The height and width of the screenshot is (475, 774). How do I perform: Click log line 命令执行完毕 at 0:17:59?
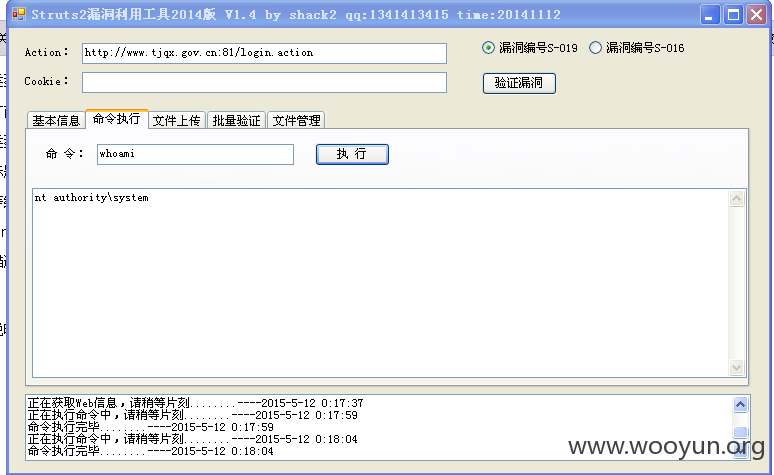[x=151, y=427]
